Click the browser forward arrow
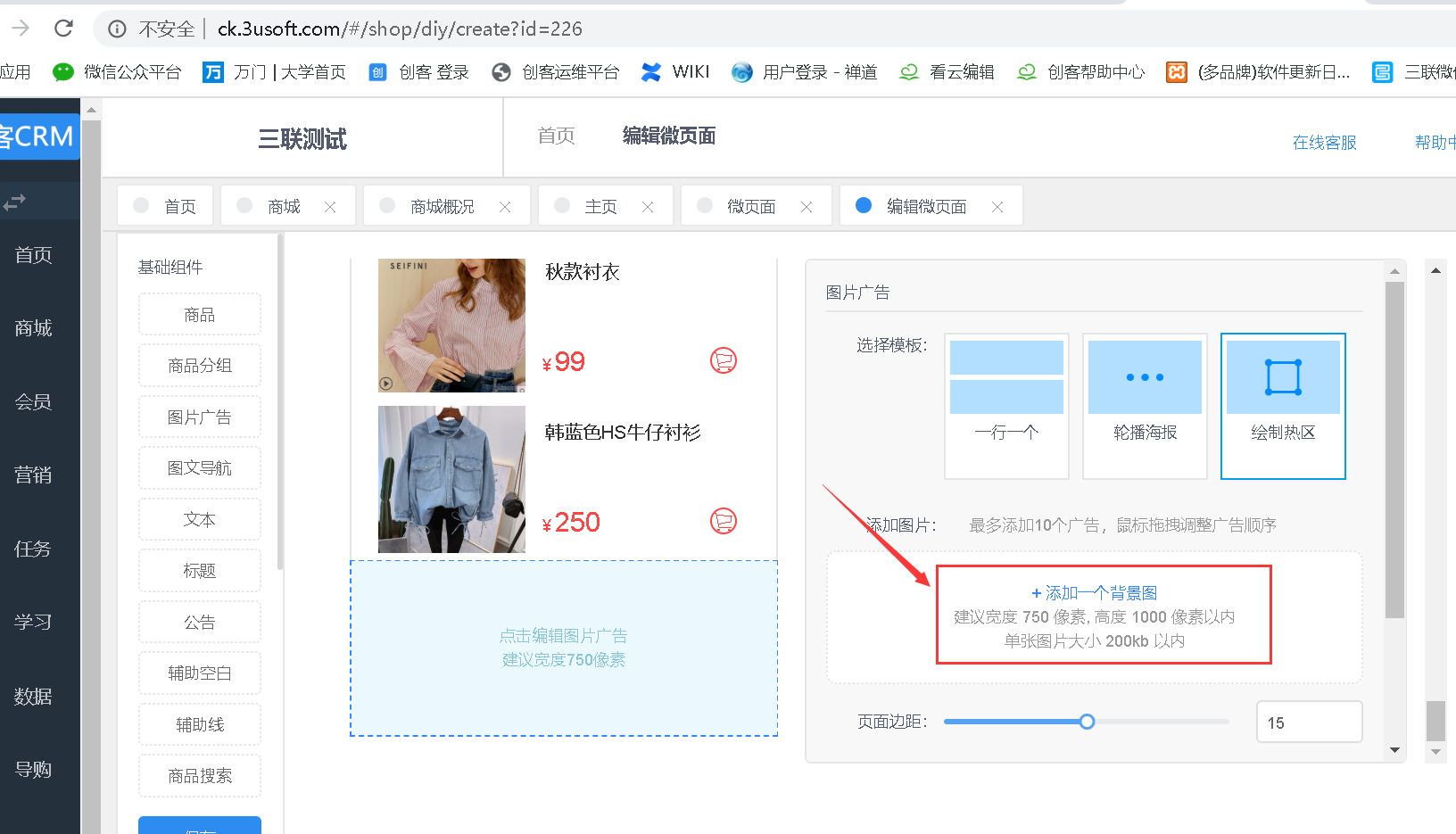The image size is (1456, 834). click(21, 29)
